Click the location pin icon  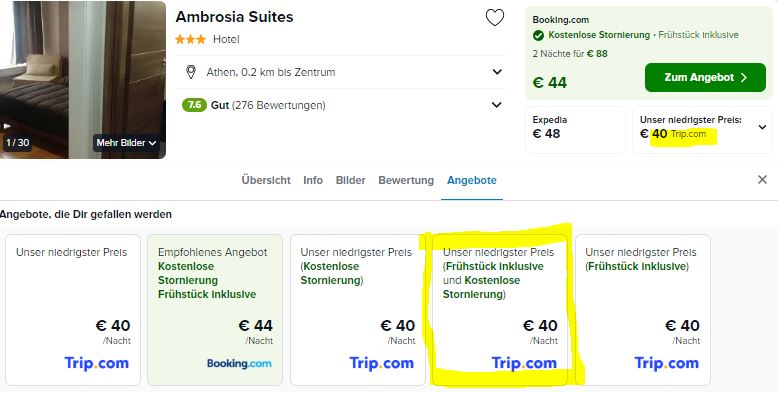191,72
